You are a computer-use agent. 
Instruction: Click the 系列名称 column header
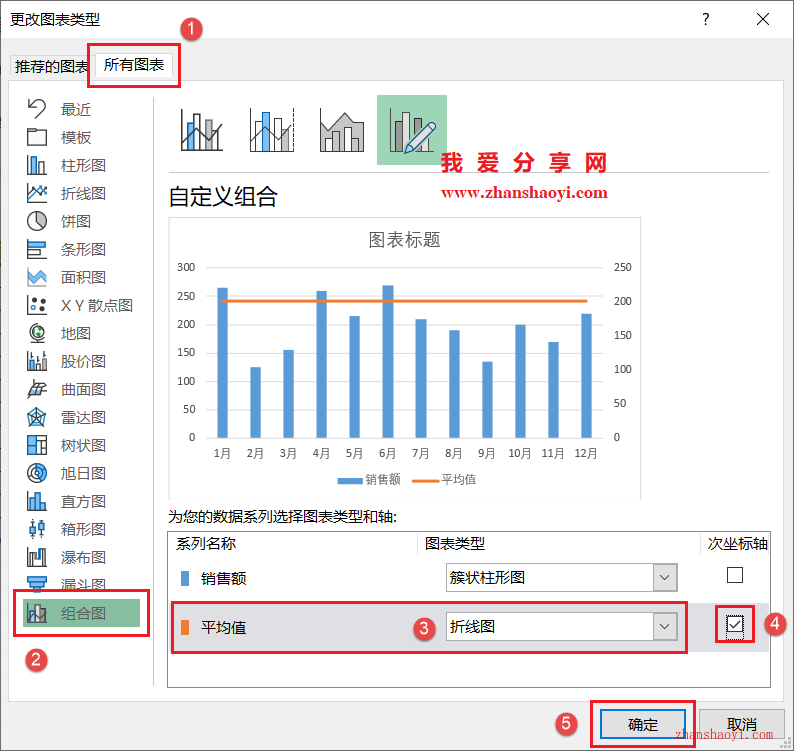click(206, 543)
